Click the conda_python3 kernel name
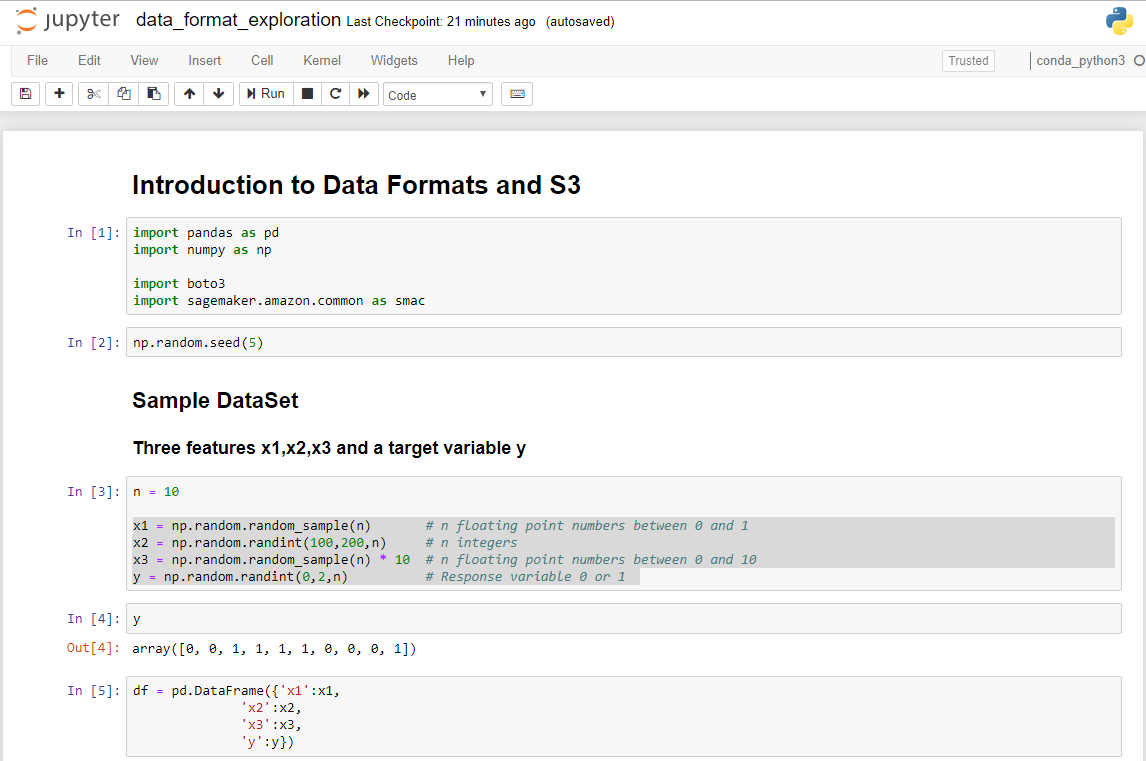This screenshot has height=761, width=1146. tap(1080, 61)
